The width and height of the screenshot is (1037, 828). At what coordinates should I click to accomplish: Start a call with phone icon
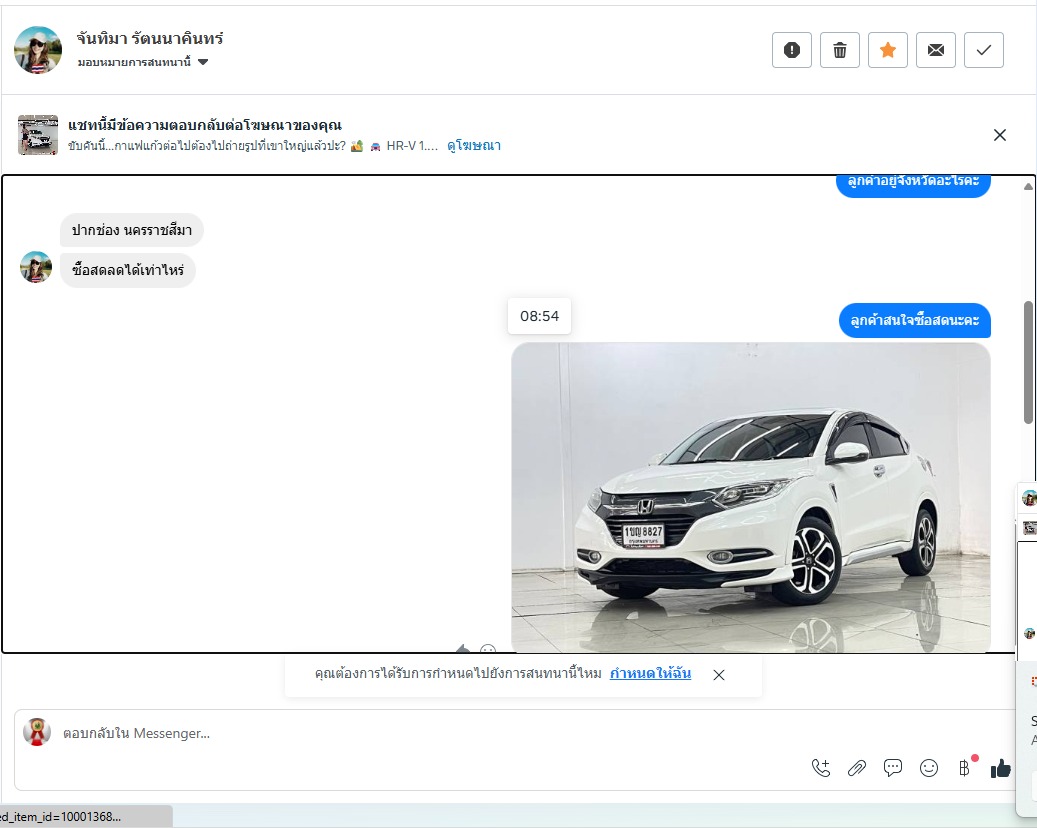point(821,768)
